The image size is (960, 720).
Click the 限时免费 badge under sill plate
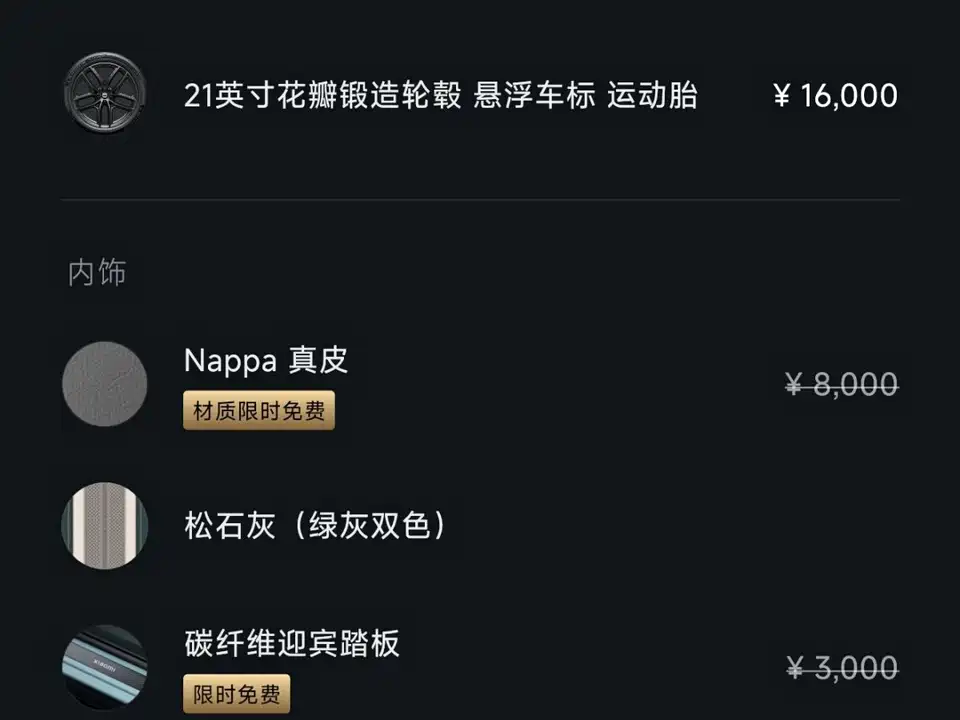[236, 693]
